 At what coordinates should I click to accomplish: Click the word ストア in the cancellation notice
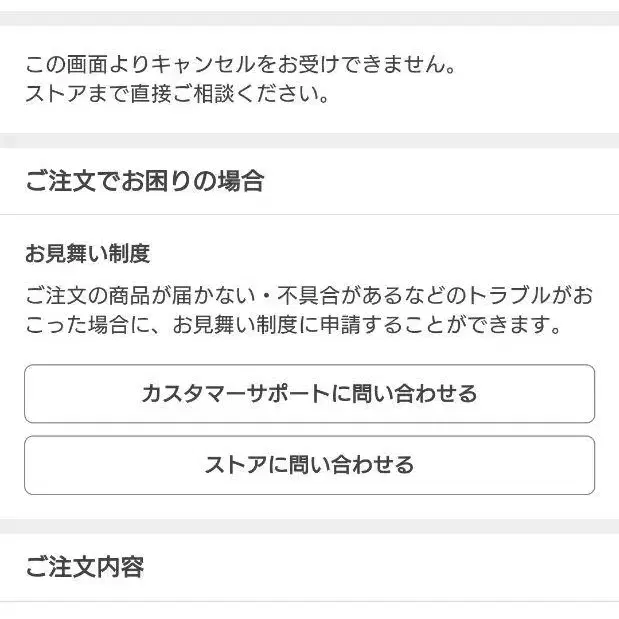(x=56, y=94)
